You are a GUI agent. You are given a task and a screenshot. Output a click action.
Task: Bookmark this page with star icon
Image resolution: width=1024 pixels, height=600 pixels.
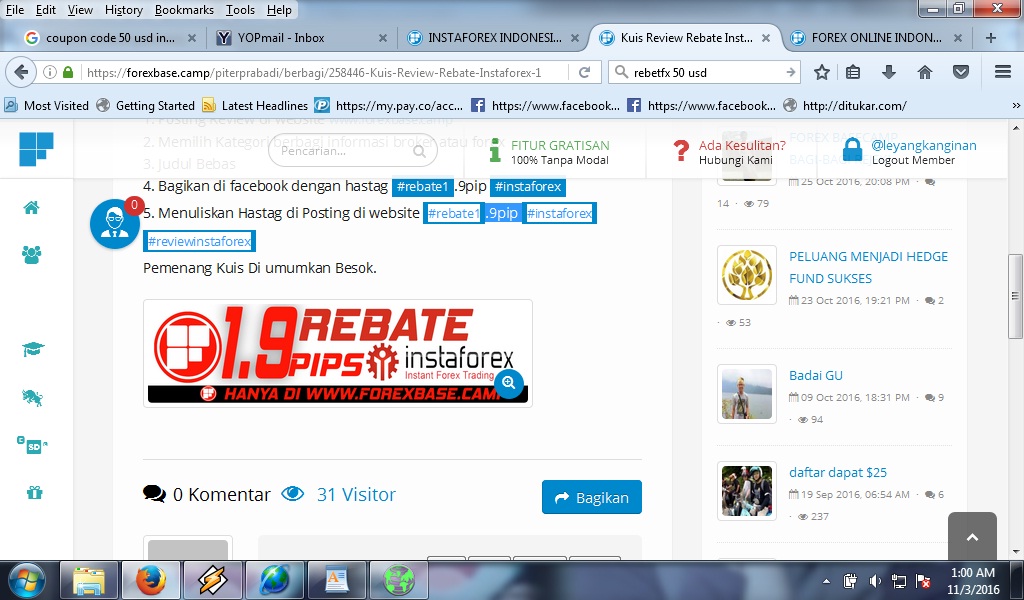tap(822, 72)
